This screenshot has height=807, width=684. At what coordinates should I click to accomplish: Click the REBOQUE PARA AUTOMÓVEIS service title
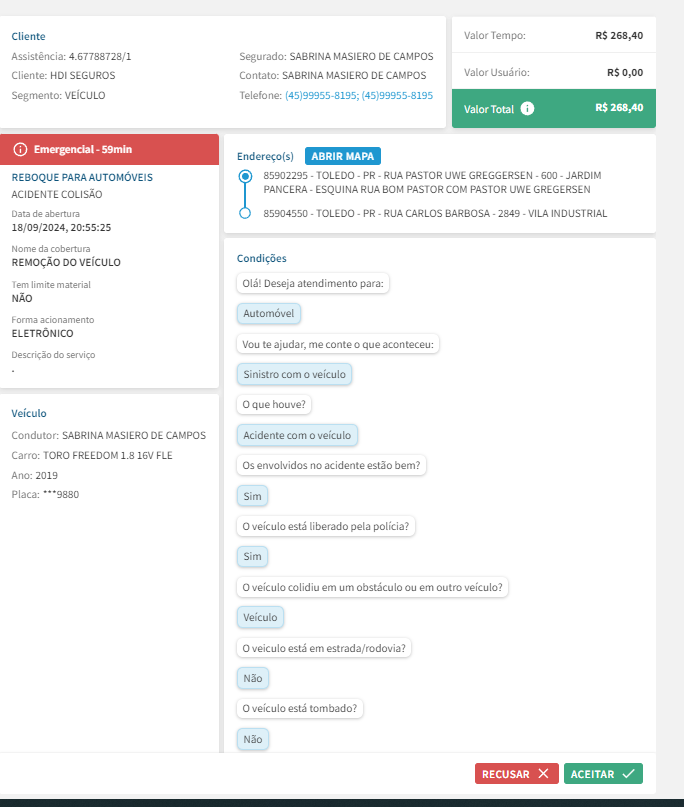(x=82, y=177)
